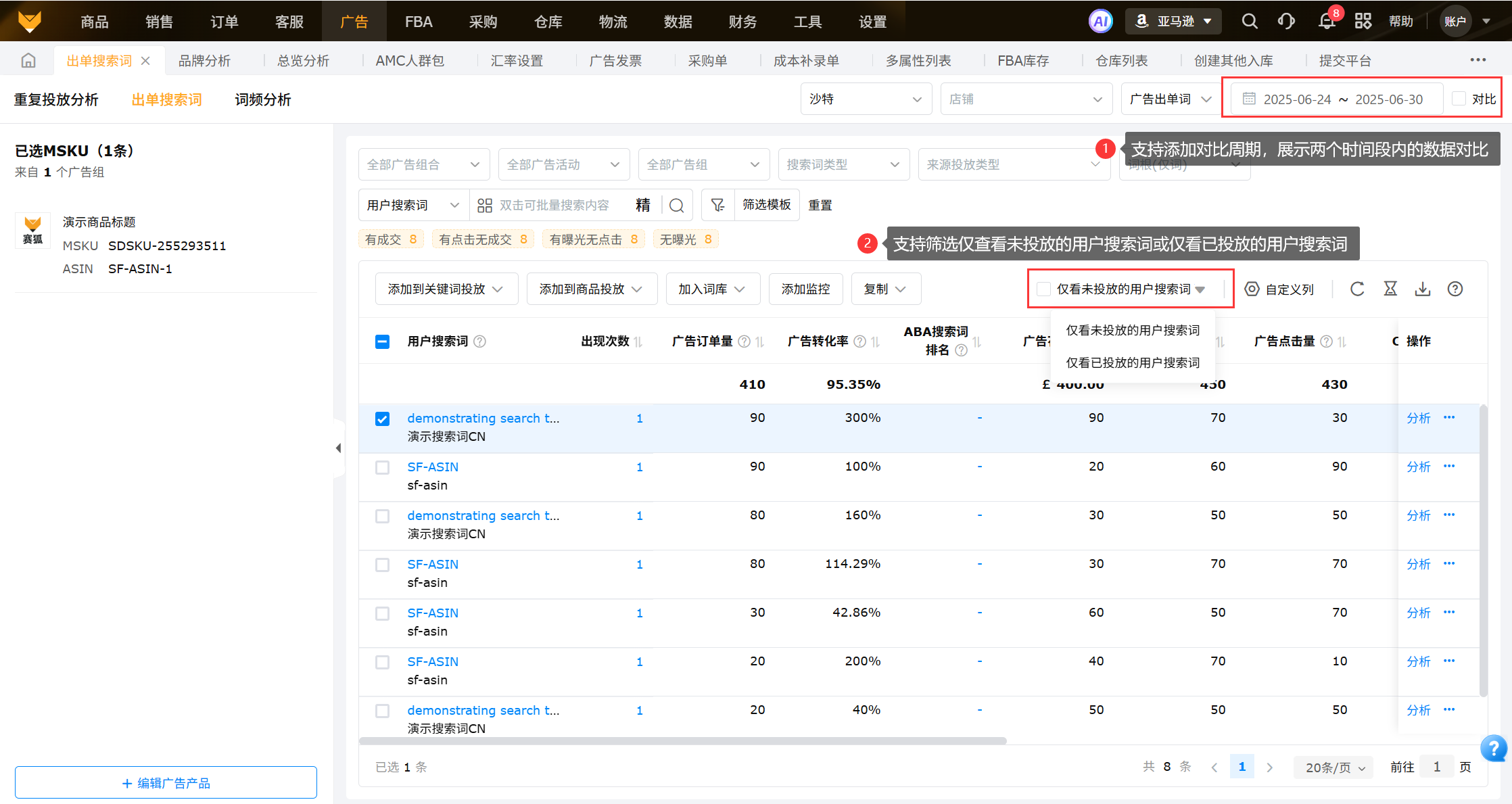Toggle the 仅看未投放的用户搜索词 checkbox

(1044, 289)
